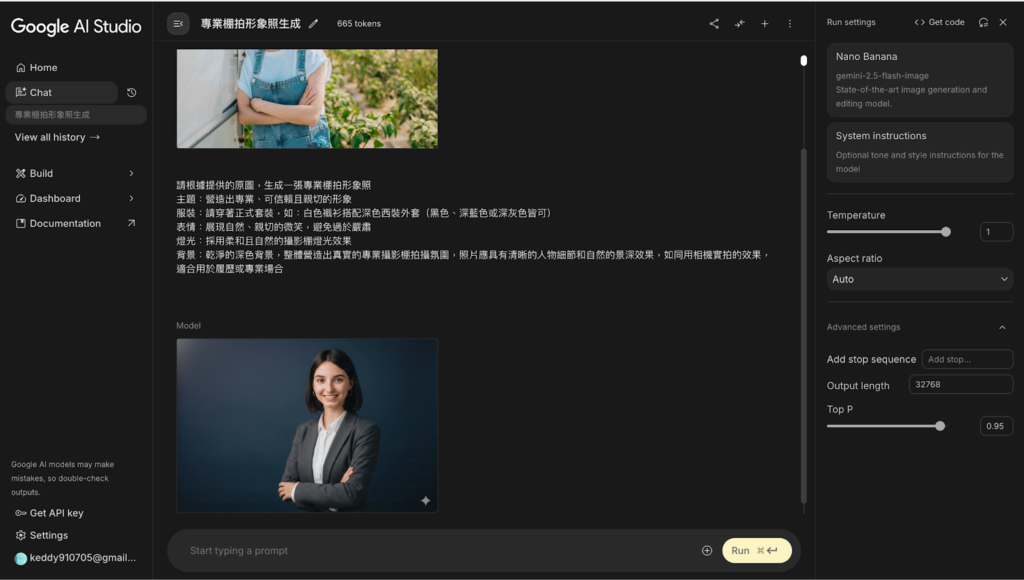Open the three-dot more options menu

[789, 23]
